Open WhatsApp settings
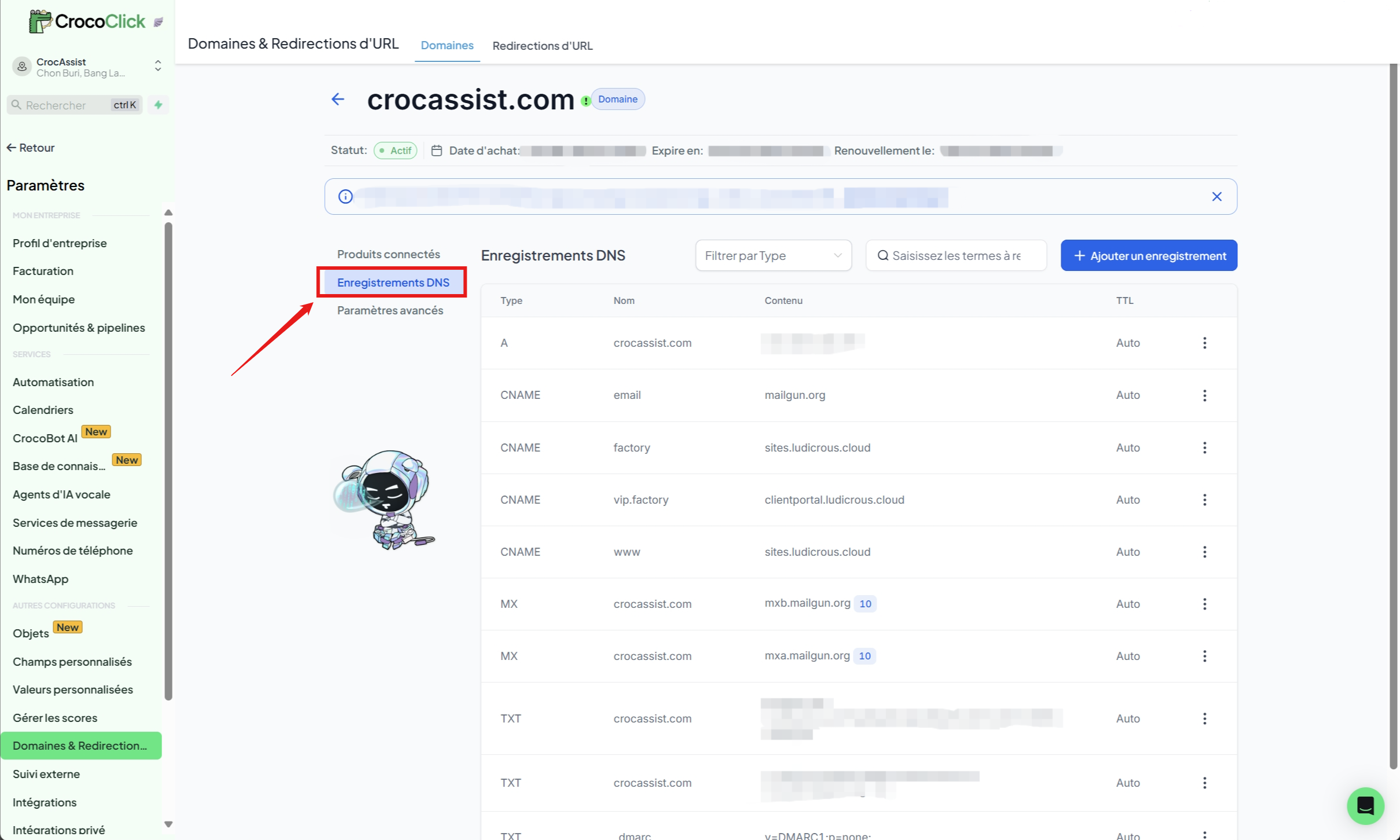1400x840 pixels. coord(41,579)
